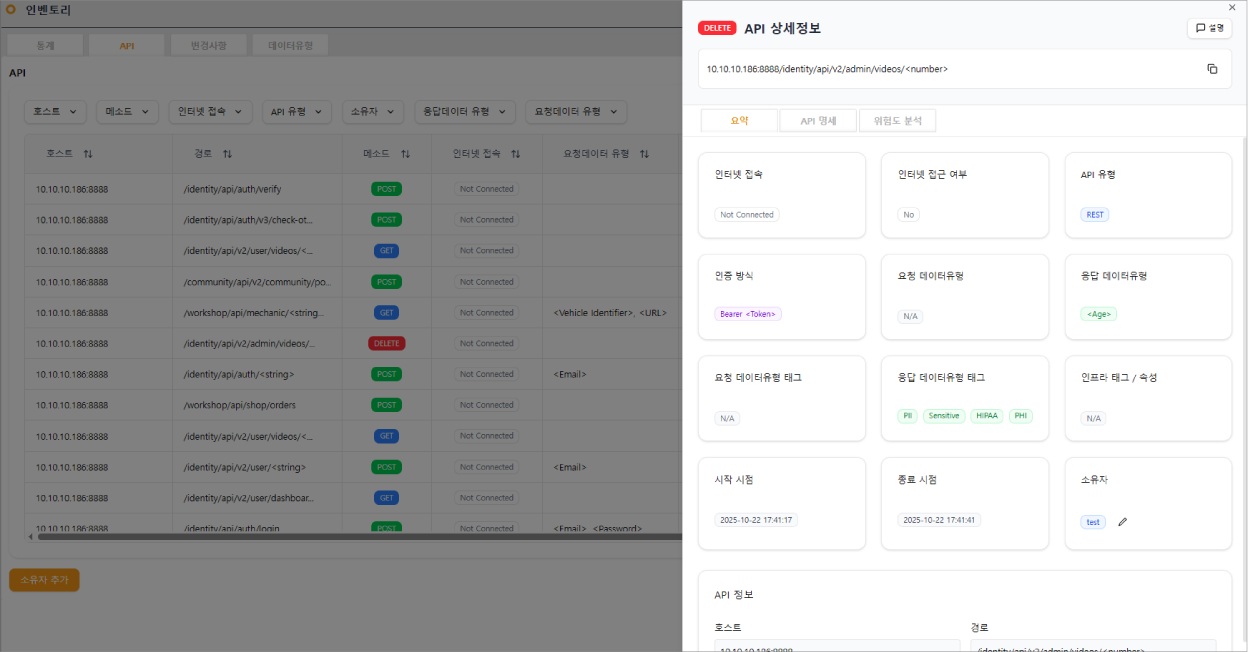The image size is (1248, 652).
Task: Select the /identity/api/v2/user/dashboar... row
Action: coord(353,498)
